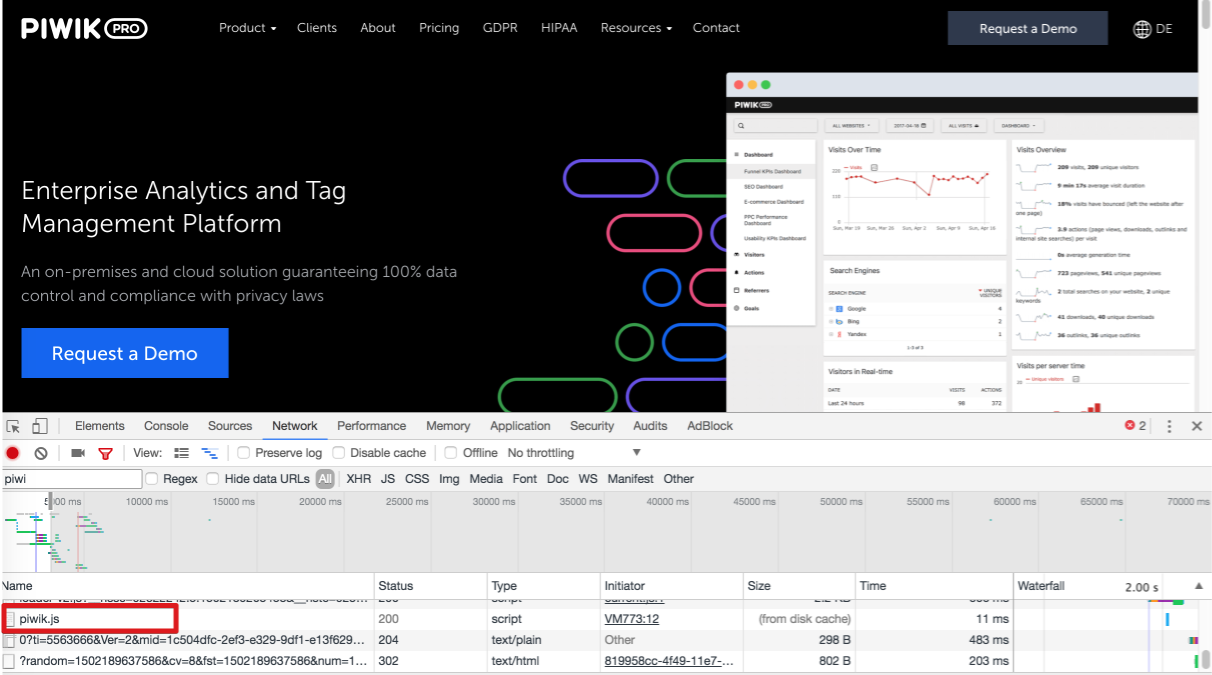Filter requests by JS
The width and height of the screenshot is (1212, 675).
388,479
